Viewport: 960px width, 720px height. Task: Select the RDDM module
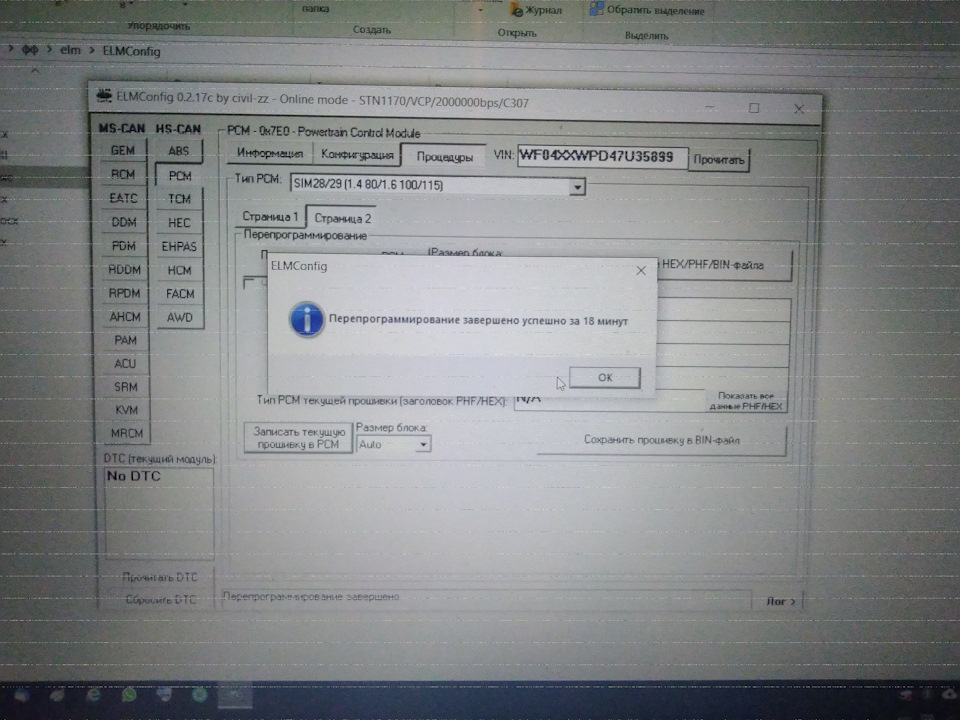124,269
